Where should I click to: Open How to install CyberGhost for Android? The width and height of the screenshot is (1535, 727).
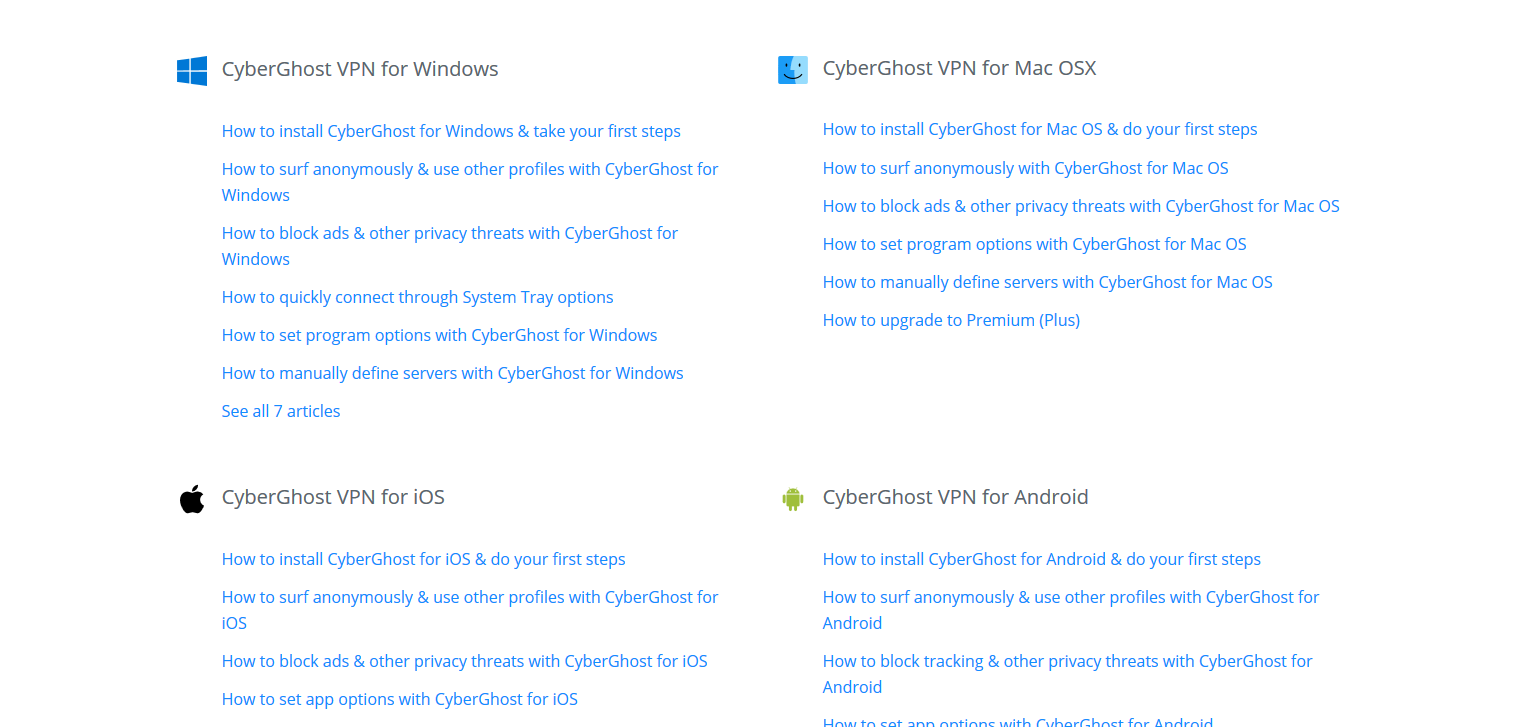tap(1042, 559)
